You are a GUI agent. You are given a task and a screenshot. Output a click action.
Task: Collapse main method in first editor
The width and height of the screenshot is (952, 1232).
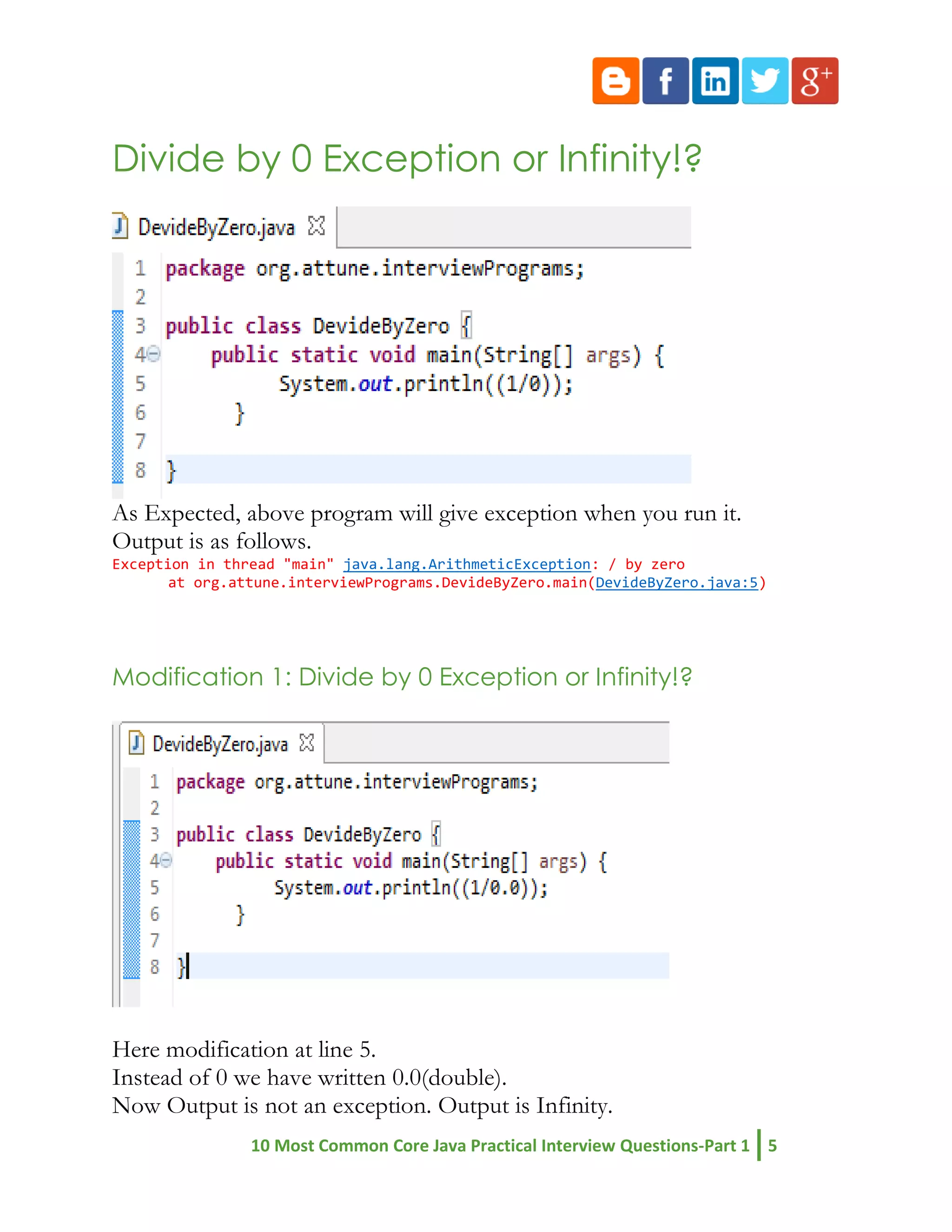pos(154,354)
